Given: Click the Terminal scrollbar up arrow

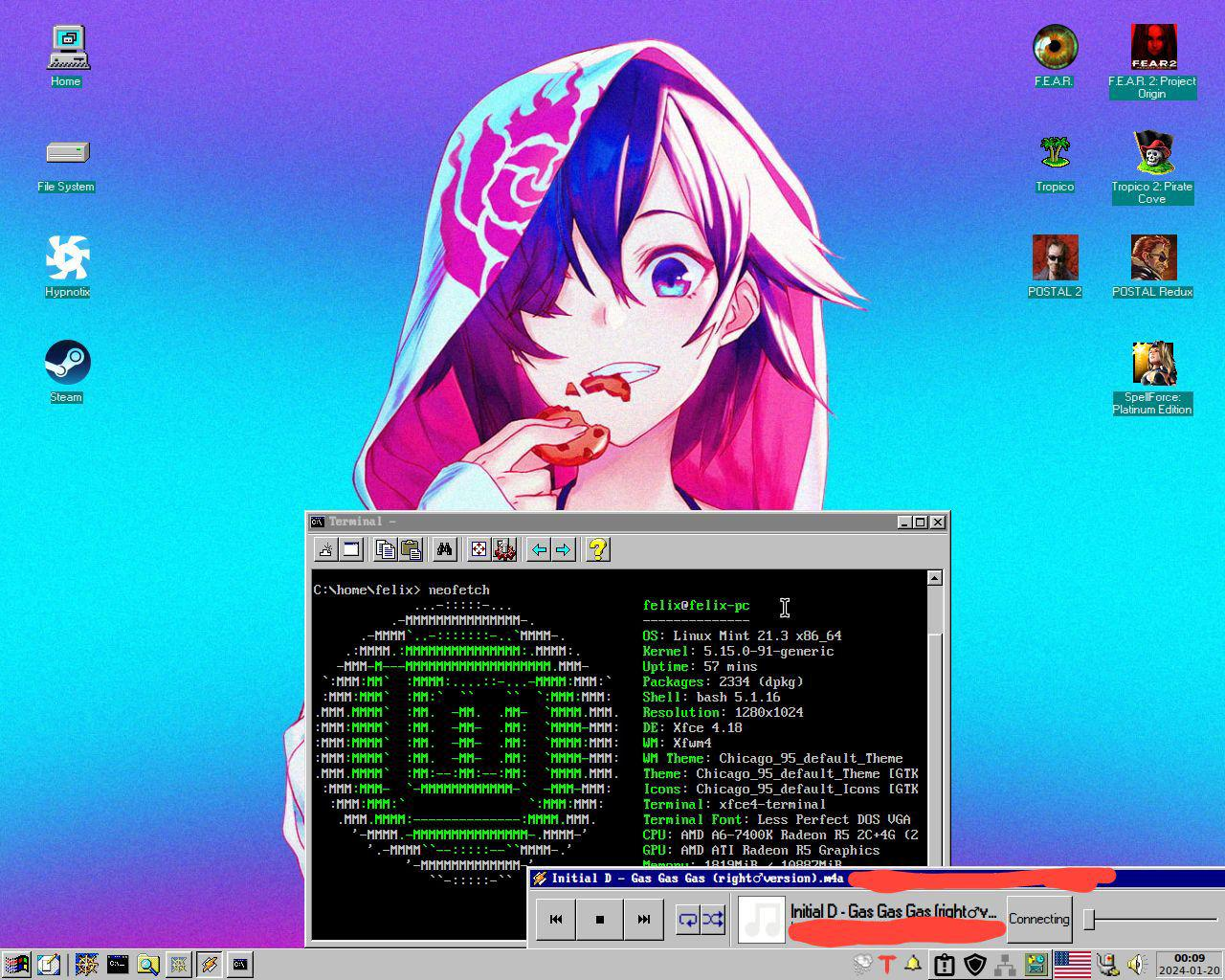Looking at the screenshot, I should pyautogui.click(x=934, y=578).
